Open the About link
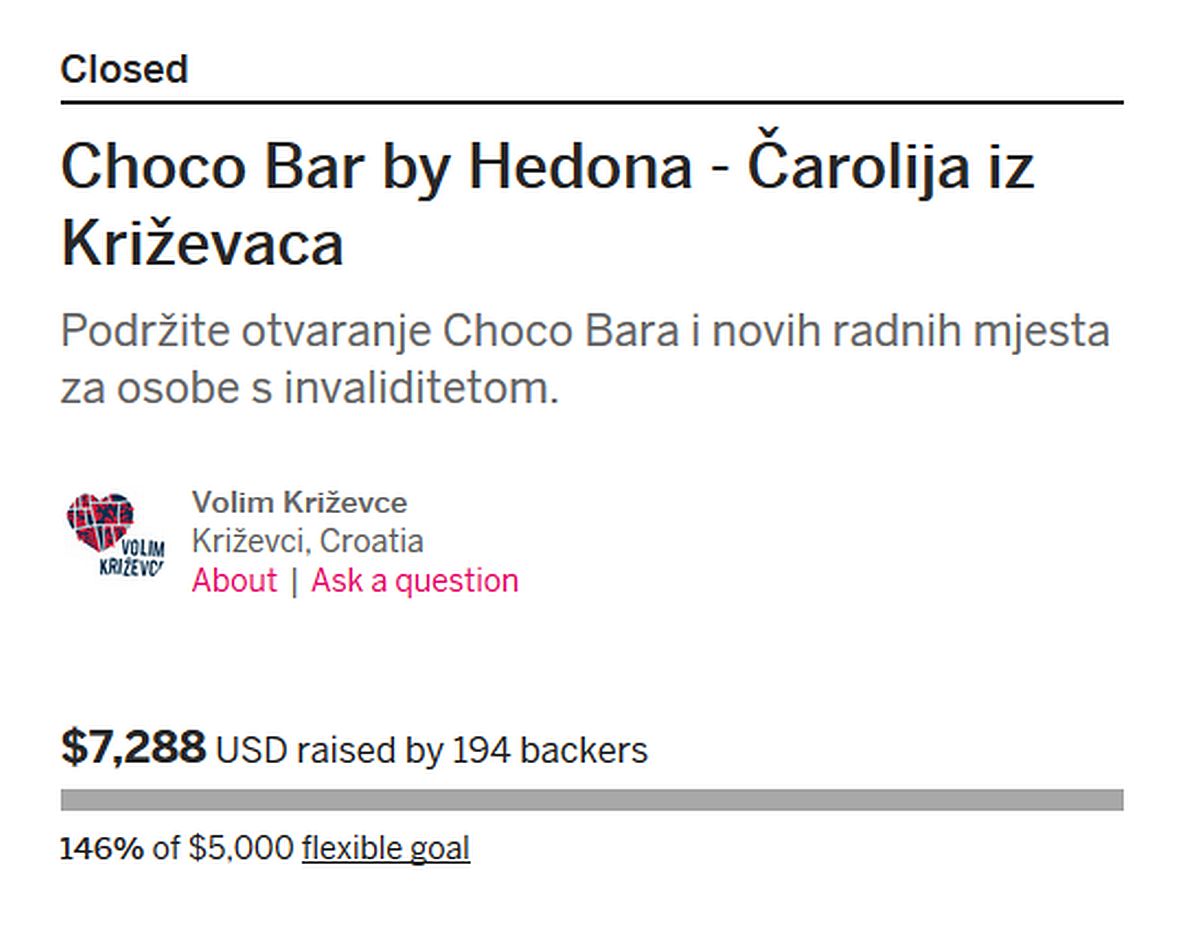The image size is (1200, 931). coord(234,581)
